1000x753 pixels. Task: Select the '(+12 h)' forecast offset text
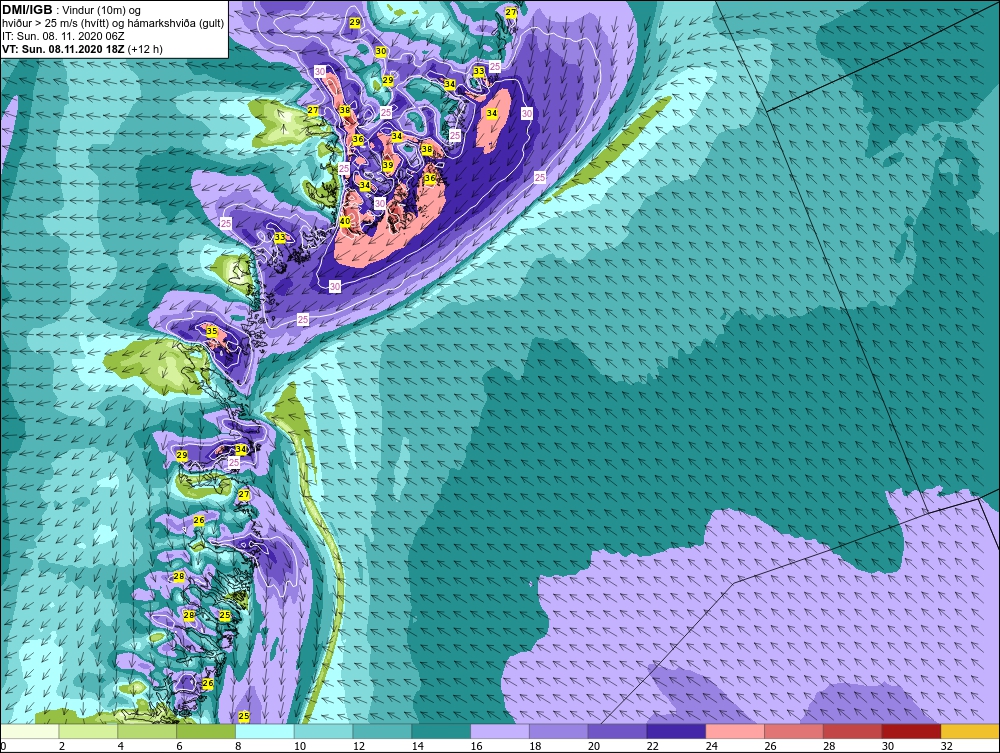pyautogui.click(x=145, y=49)
